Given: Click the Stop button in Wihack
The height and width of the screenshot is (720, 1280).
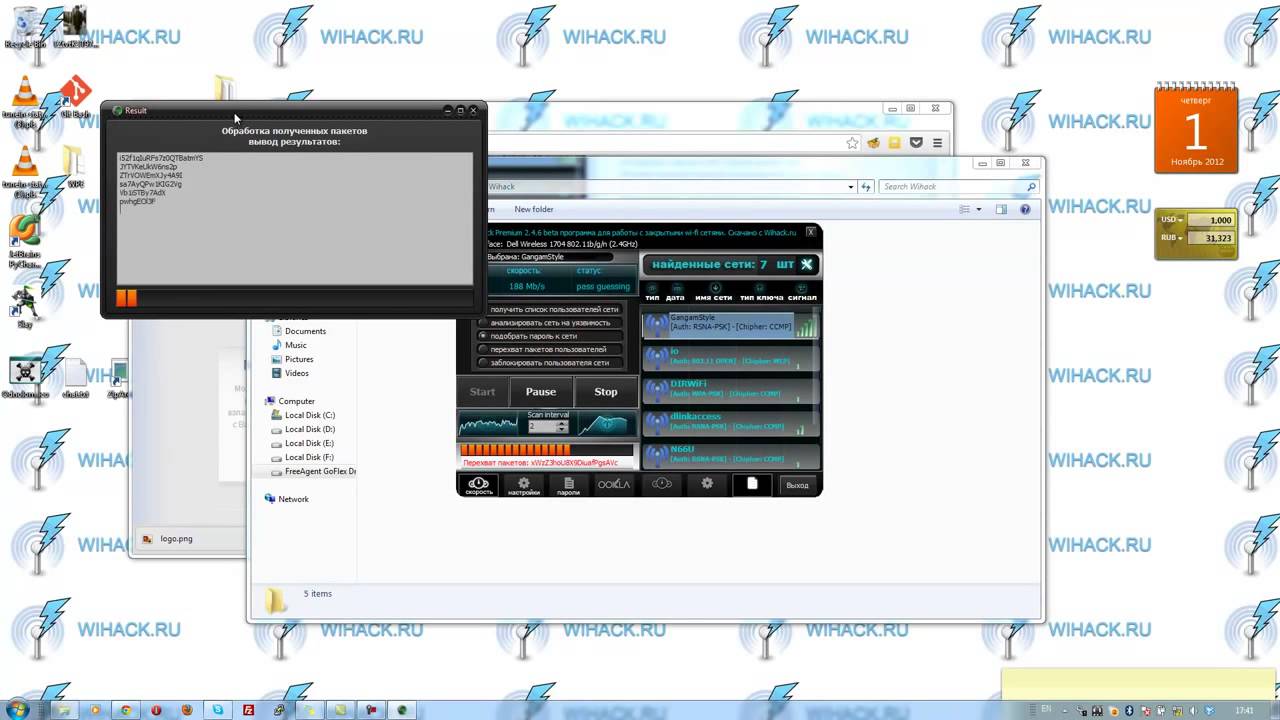Looking at the screenshot, I should (x=606, y=392).
